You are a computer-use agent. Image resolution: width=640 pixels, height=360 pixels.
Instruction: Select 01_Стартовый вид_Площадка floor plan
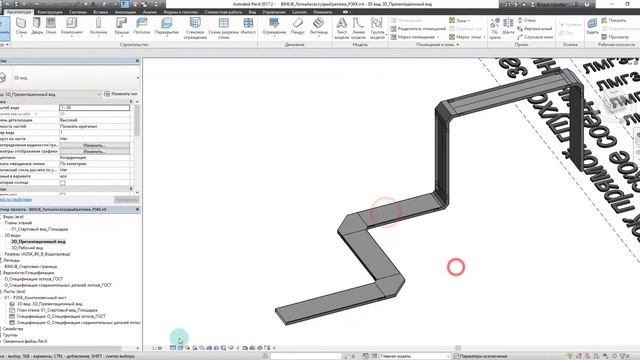(x=40, y=229)
